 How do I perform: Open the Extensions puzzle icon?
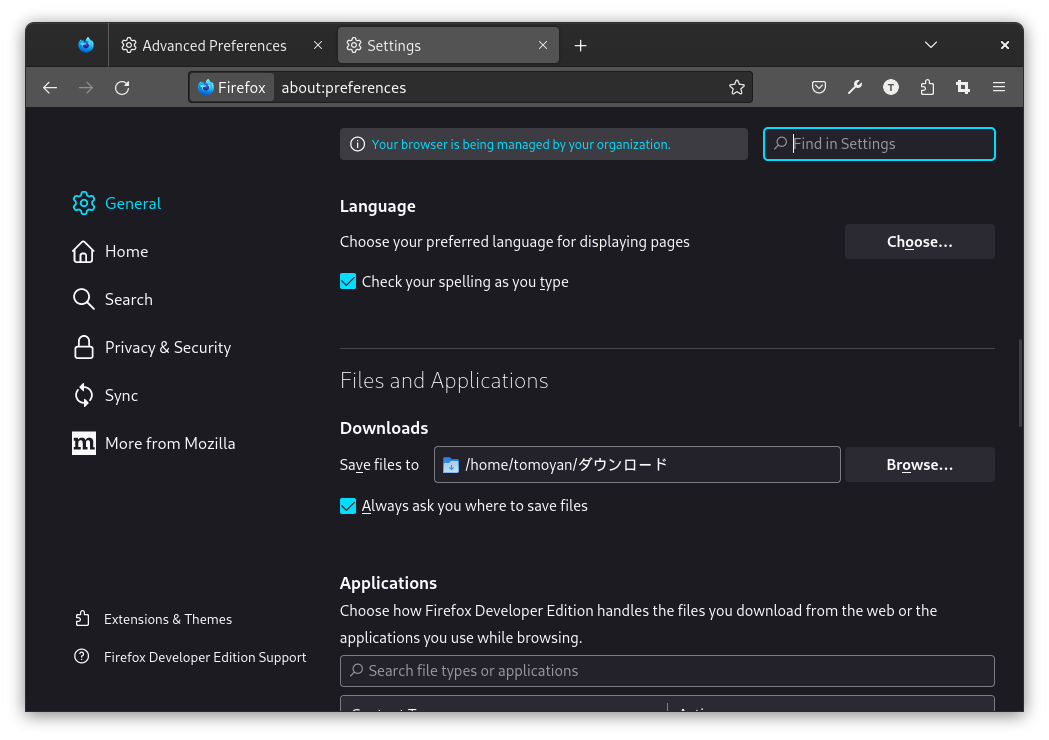click(x=927, y=87)
